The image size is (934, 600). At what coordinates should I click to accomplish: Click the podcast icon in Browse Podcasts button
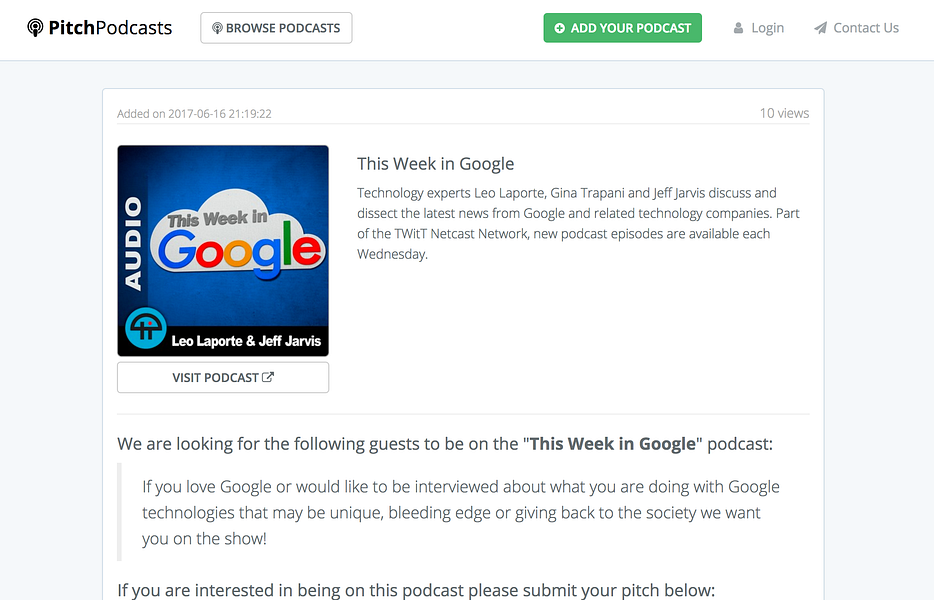217,28
